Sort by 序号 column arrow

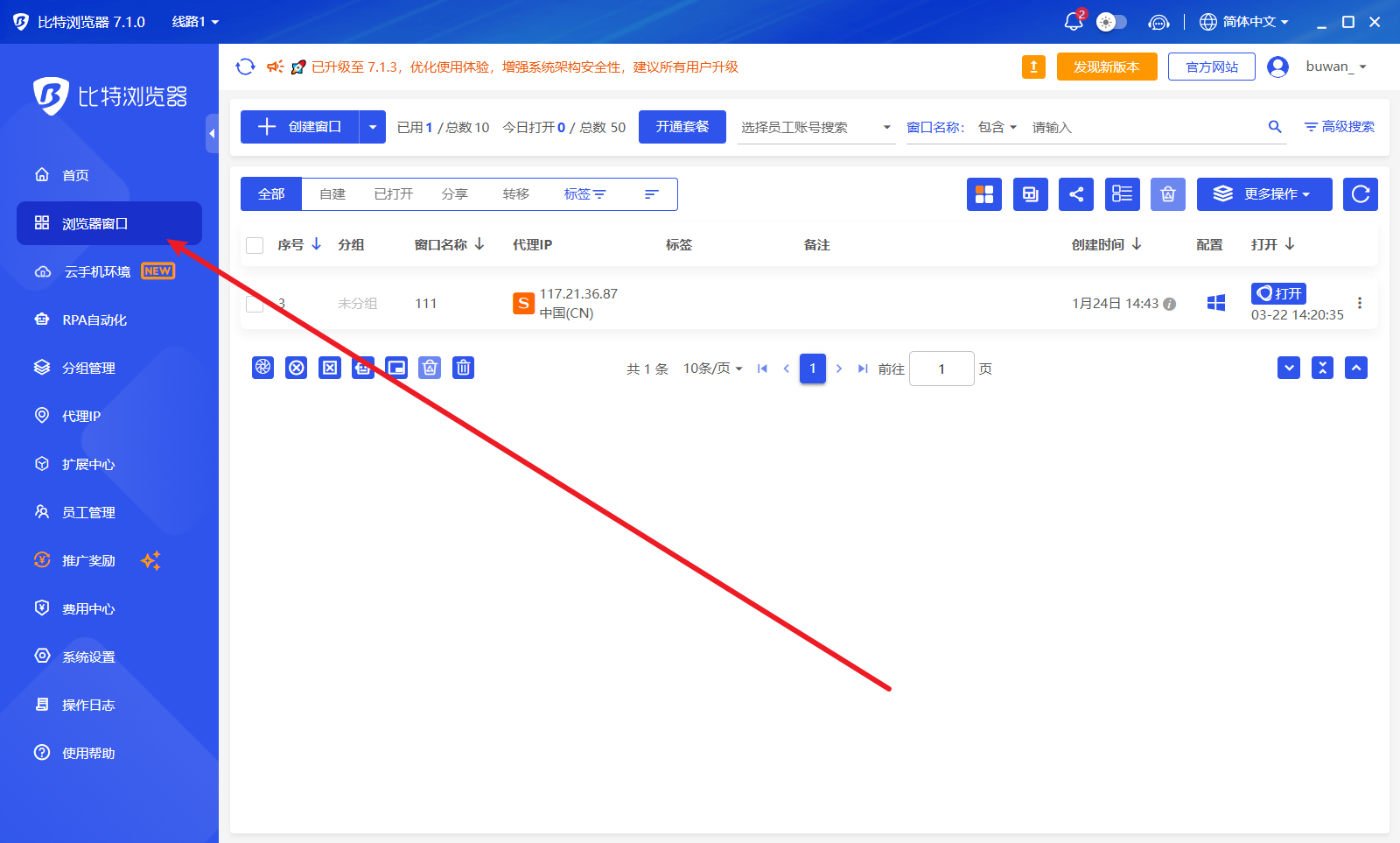click(317, 244)
